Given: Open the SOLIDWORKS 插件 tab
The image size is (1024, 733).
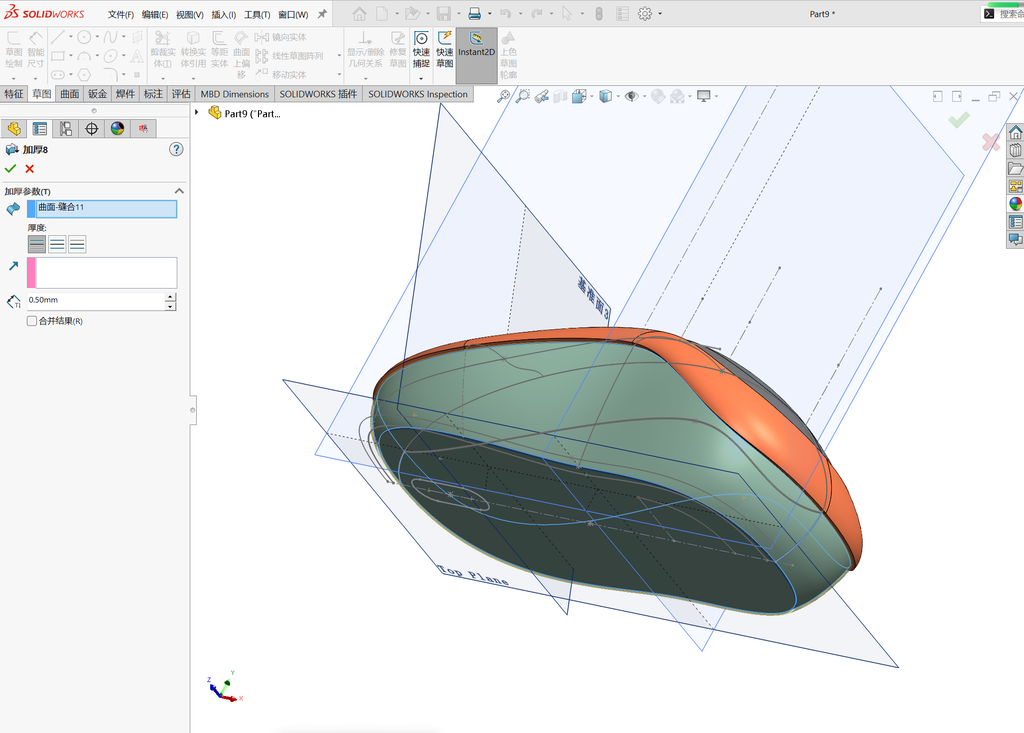Looking at the screenshot, I should tap(319, 94).
